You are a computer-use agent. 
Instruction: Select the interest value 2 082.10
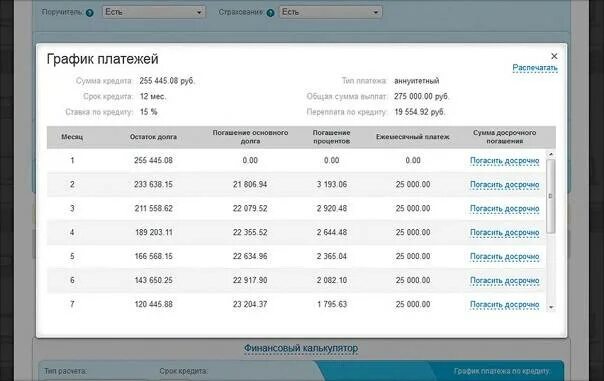(x=332, y=280)
